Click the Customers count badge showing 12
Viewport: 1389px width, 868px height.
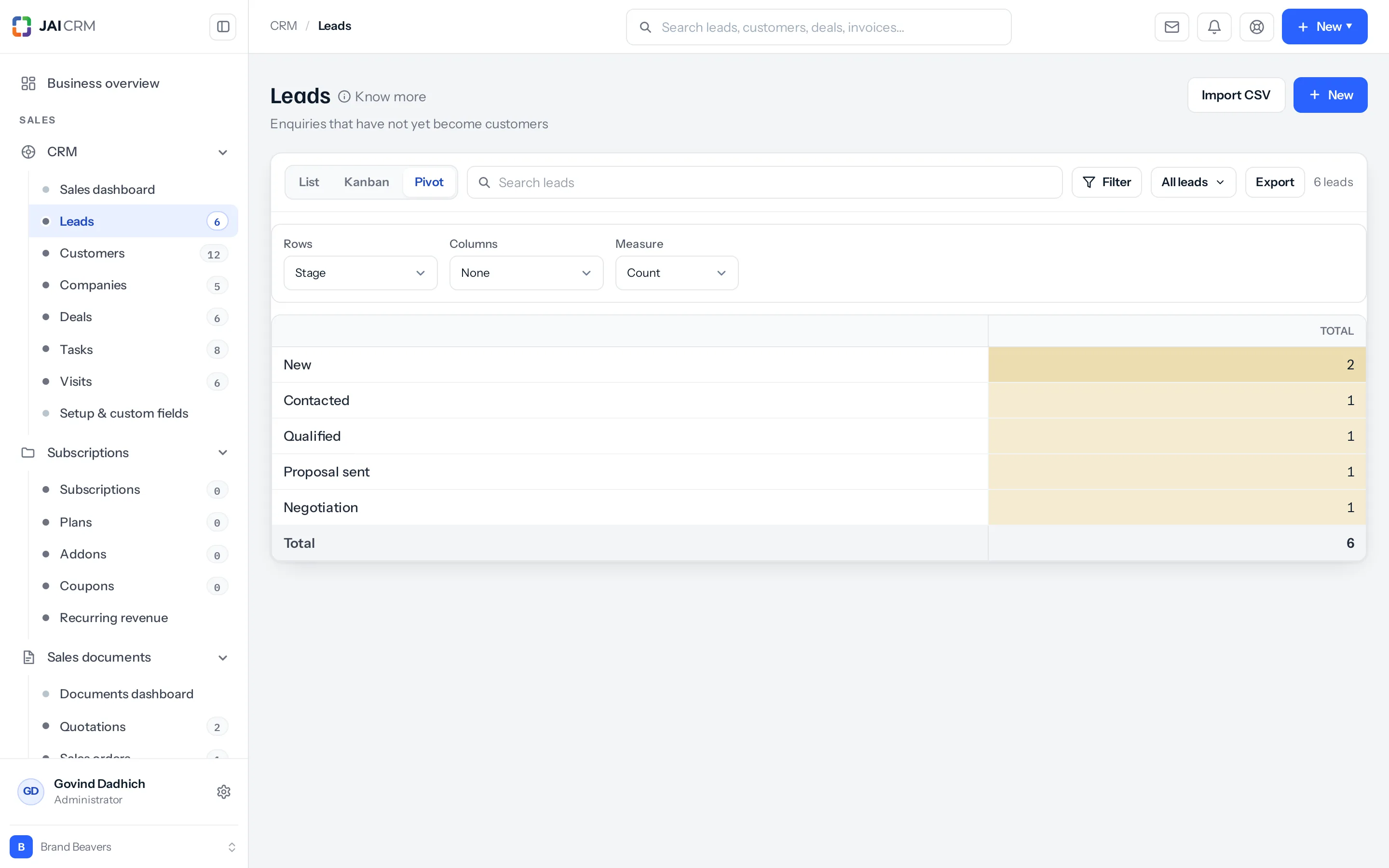[214, 254]
